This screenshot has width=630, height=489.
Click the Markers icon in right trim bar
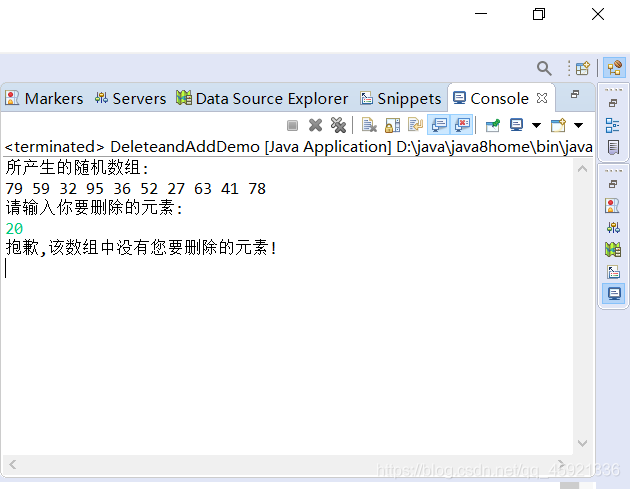(x=612, y=206)
